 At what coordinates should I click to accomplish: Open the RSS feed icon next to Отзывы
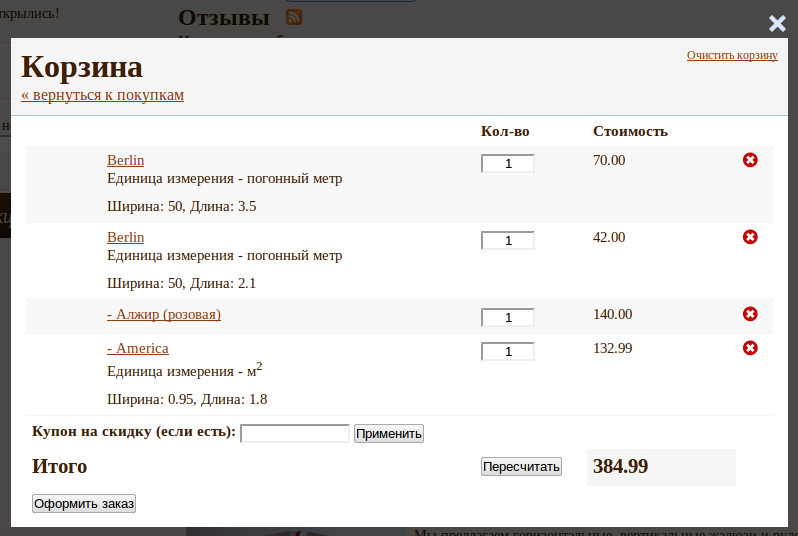pyautogui.click(x=294, y=17)
